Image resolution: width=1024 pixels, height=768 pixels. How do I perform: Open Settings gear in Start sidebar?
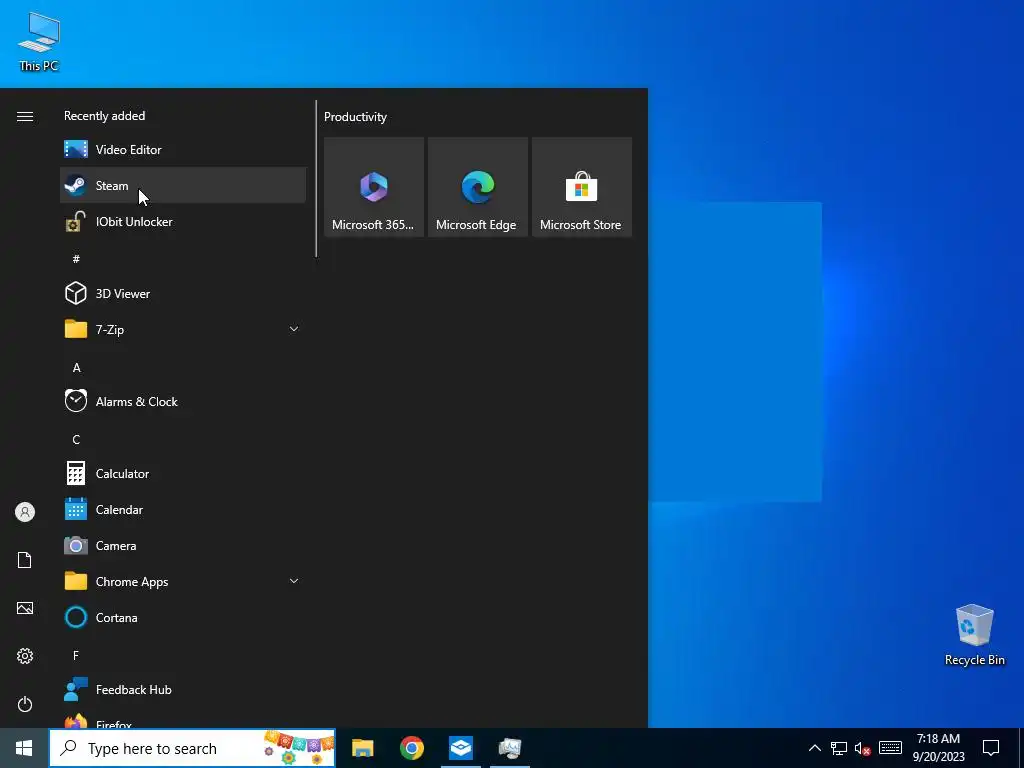25,656
